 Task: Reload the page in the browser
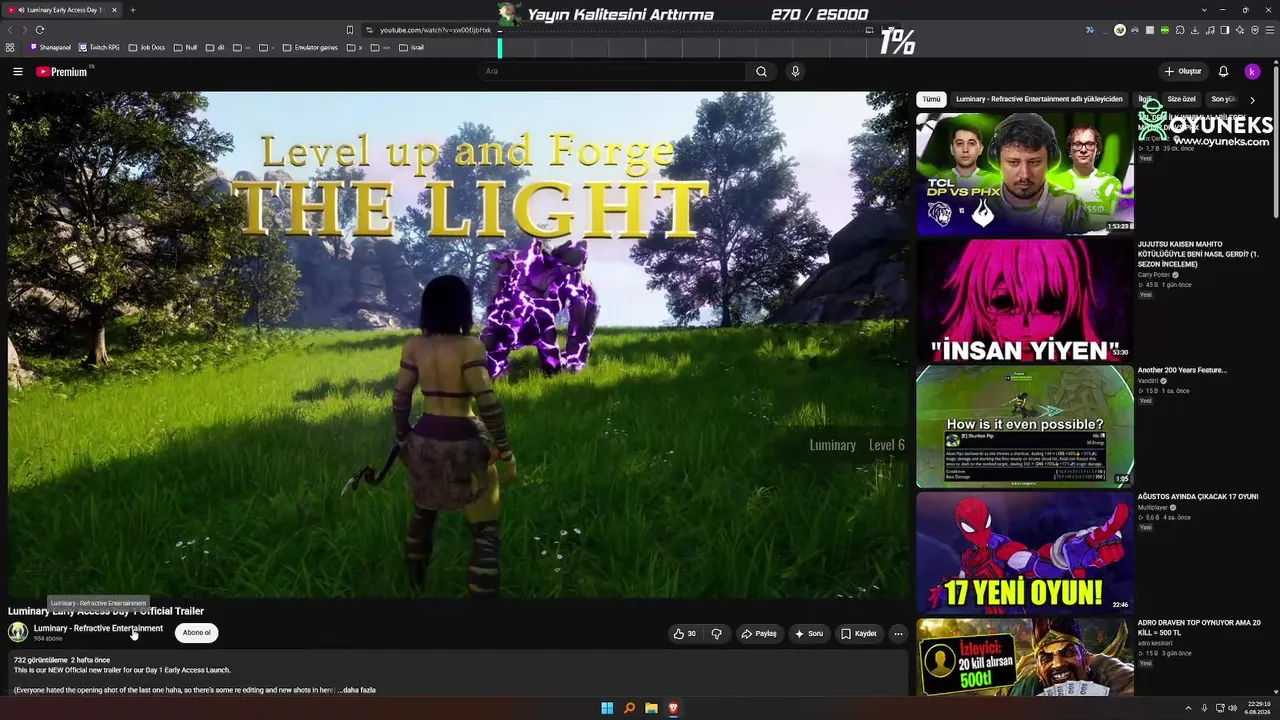pos(40,30)
